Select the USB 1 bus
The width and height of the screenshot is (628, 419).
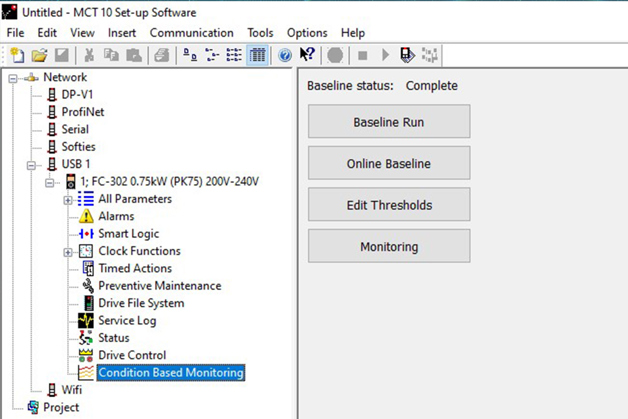pos(76,164)
